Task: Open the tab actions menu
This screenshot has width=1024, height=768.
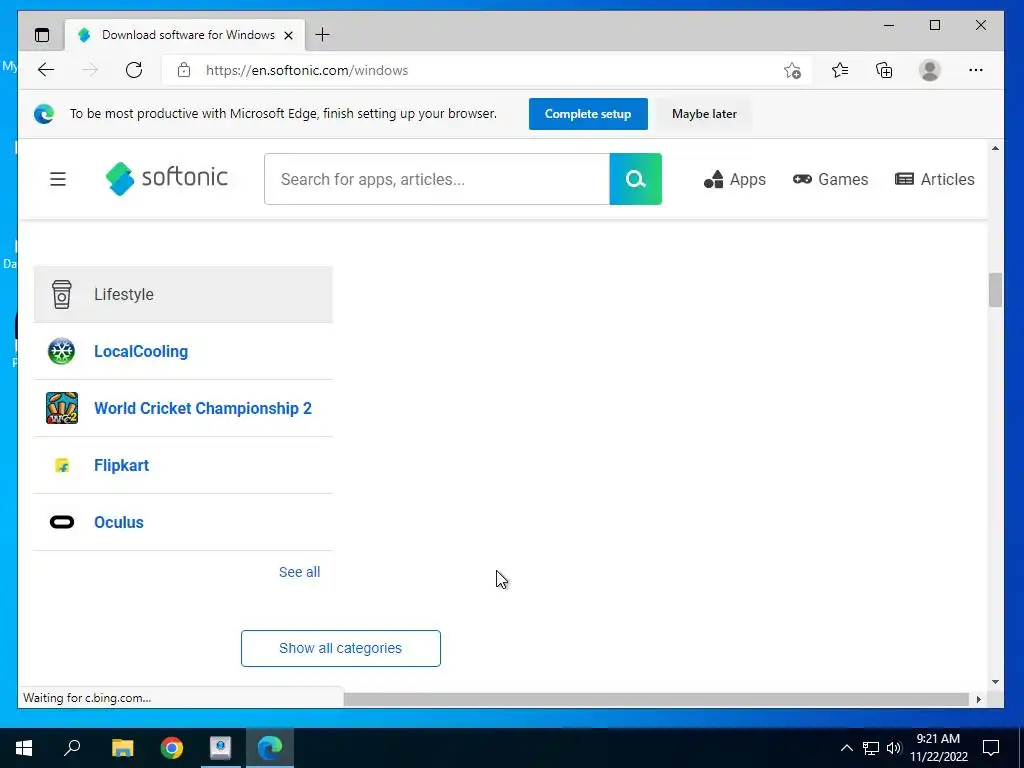Action: click(42, 35)
